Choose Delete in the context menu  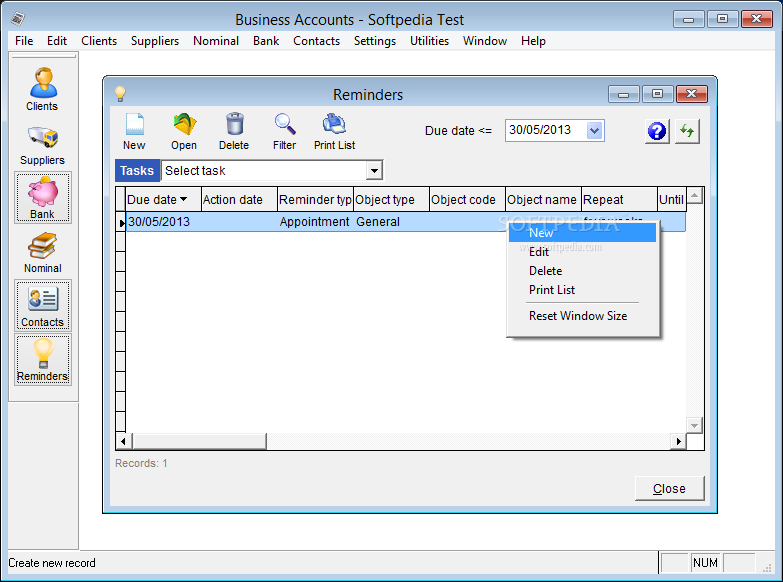(x=582, y=271)
